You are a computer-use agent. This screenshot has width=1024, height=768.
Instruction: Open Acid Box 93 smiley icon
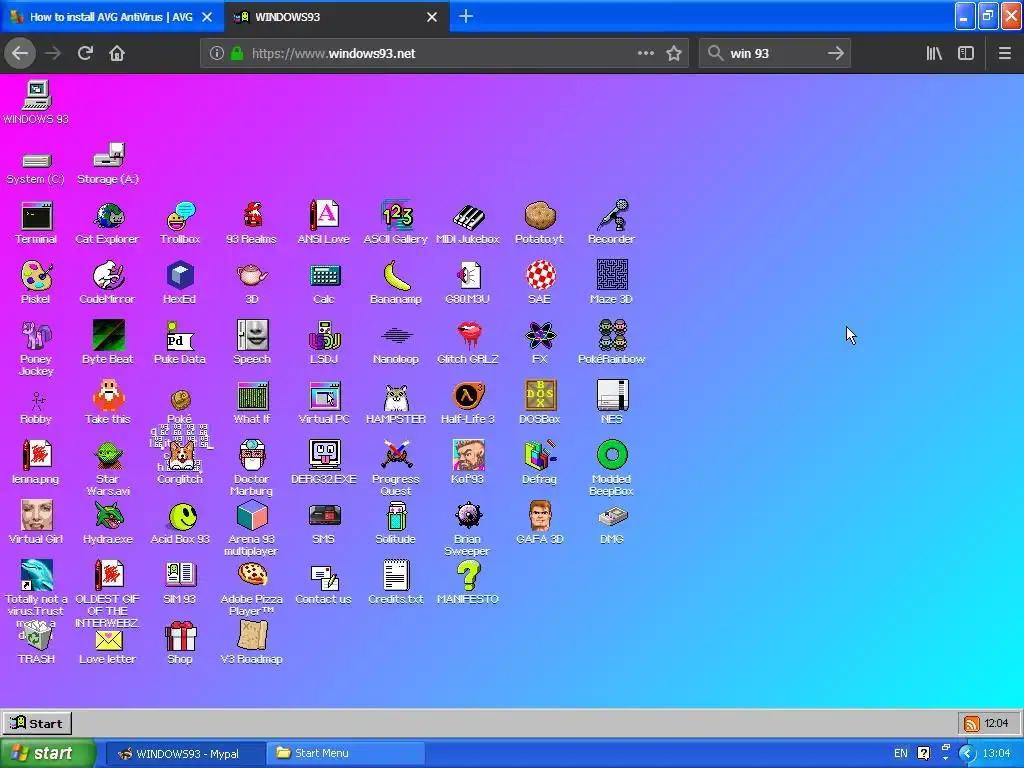[x=181, y=522]
